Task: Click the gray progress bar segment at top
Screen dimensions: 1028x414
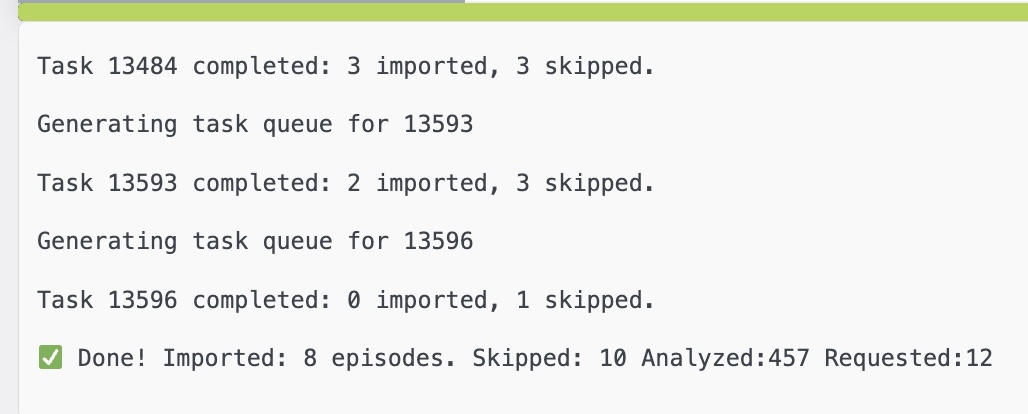Action: [x=241, y=1]
